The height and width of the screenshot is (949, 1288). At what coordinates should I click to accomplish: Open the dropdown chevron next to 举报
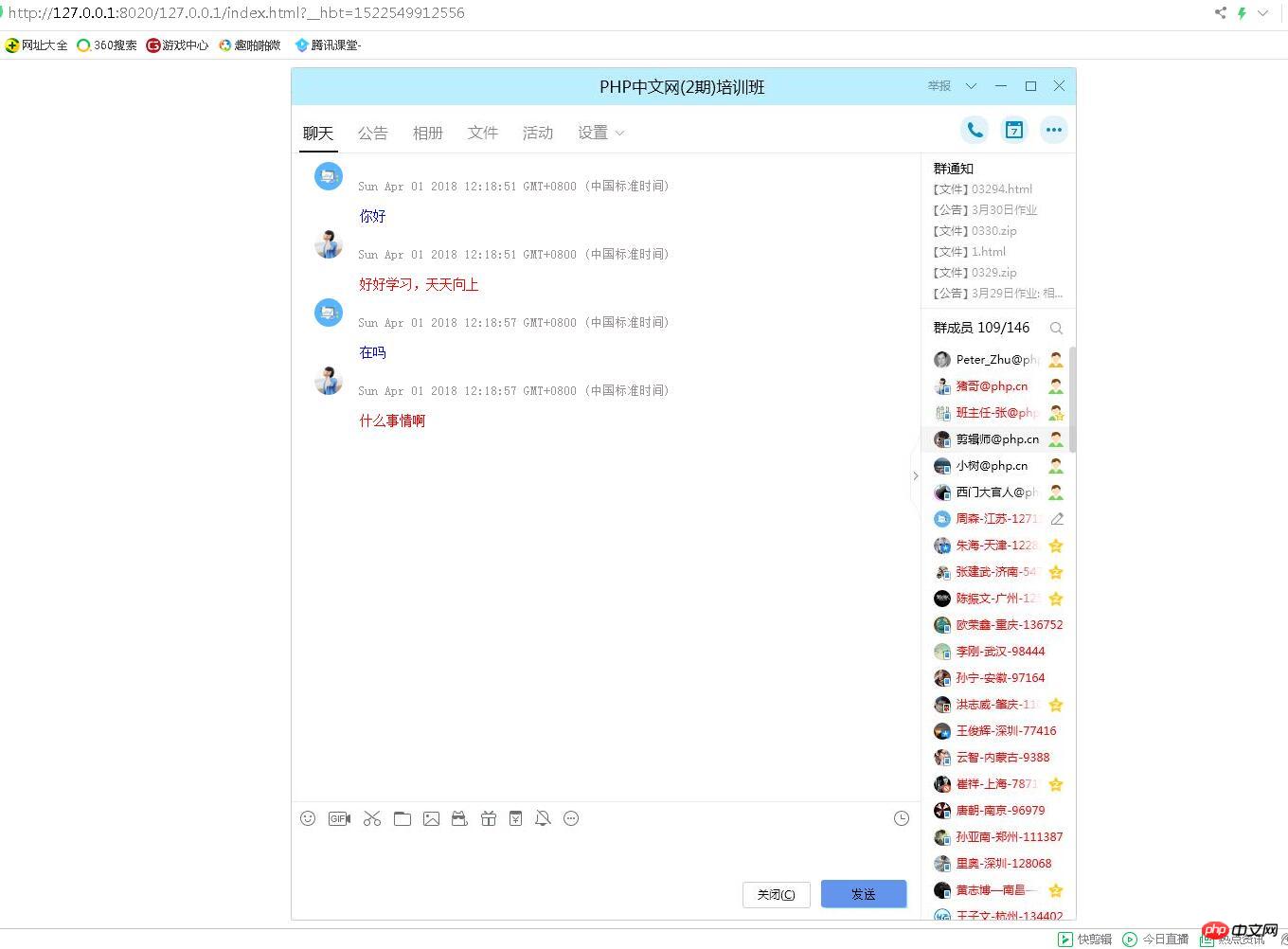[971, 86]
